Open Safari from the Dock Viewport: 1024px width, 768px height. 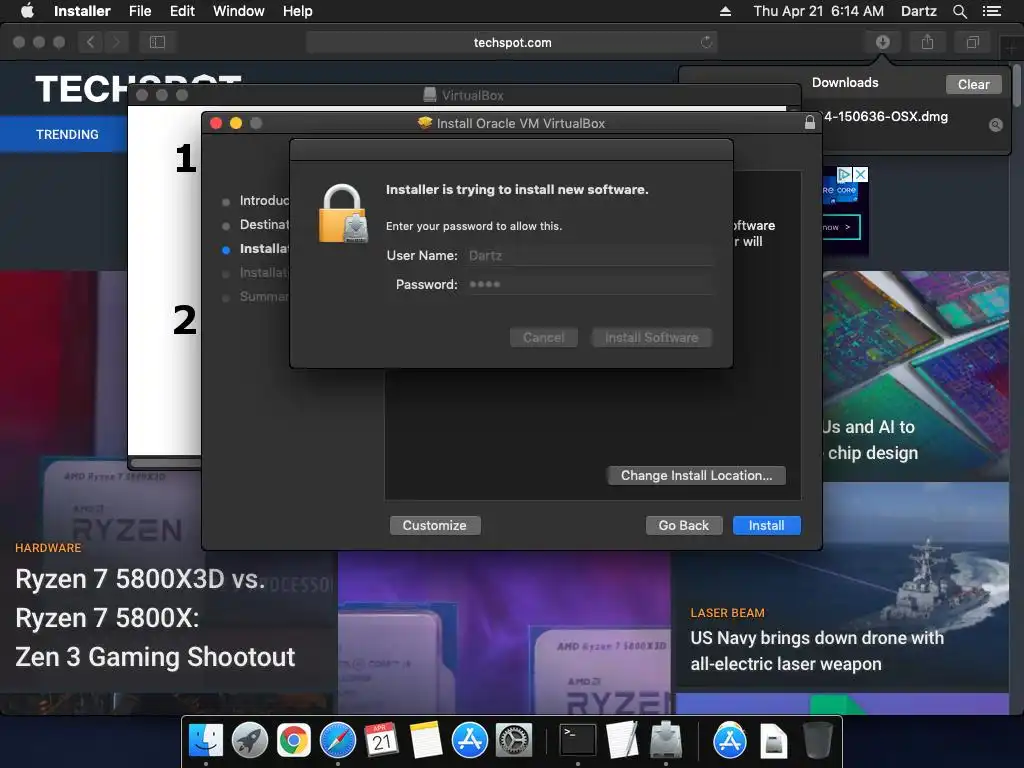(338, 741)
